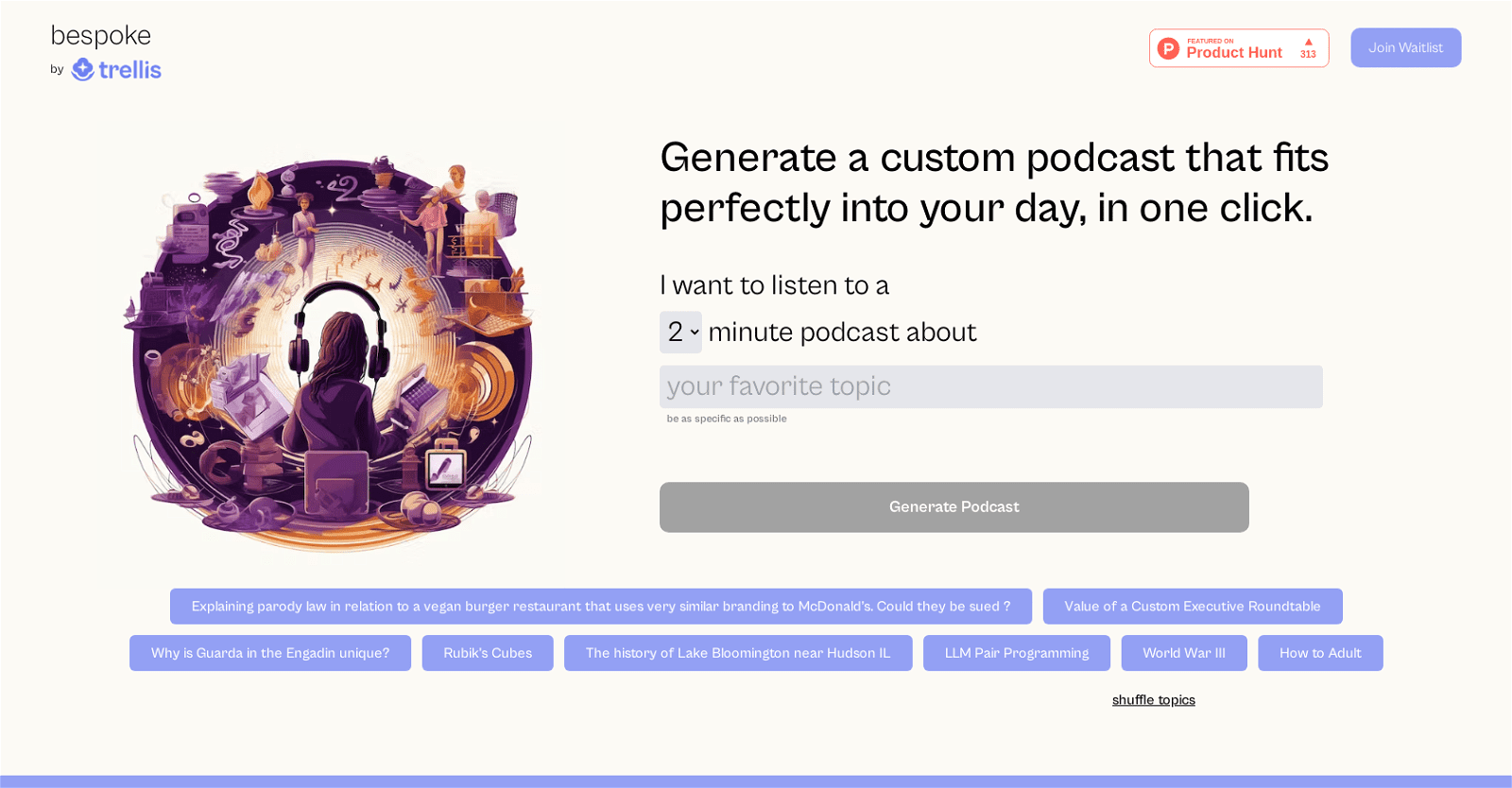Screen dimensions: 1512x788
Task: Select the vegan burger parody law topic
Action: click(x=600, y=607)
